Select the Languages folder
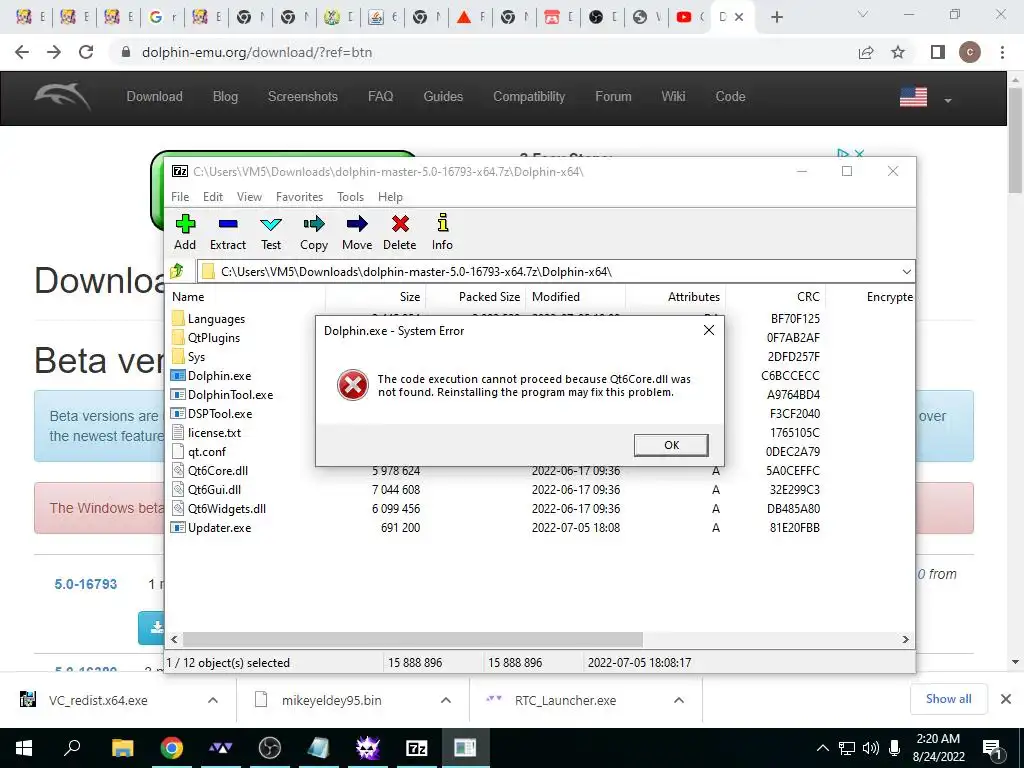 (x=216, y=319)
